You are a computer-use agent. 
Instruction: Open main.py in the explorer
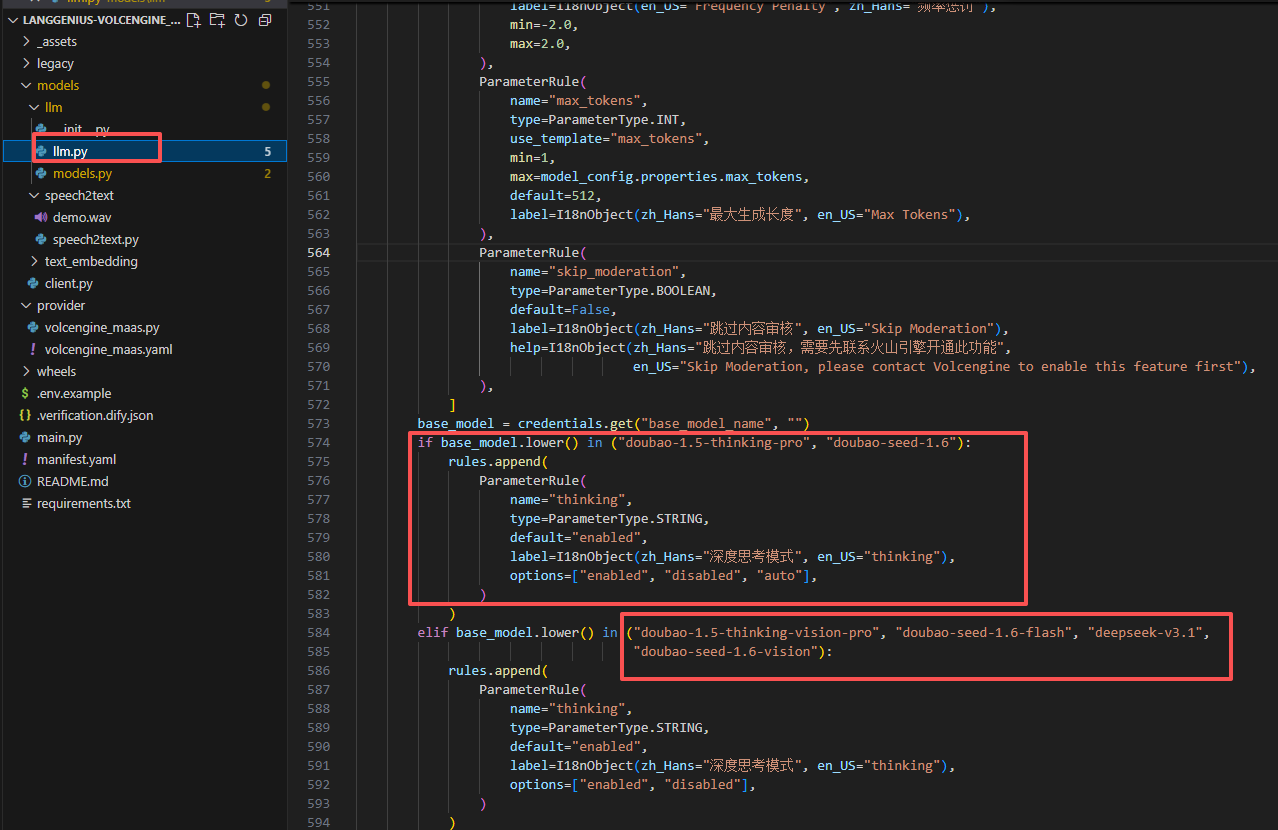pos(60,437)
